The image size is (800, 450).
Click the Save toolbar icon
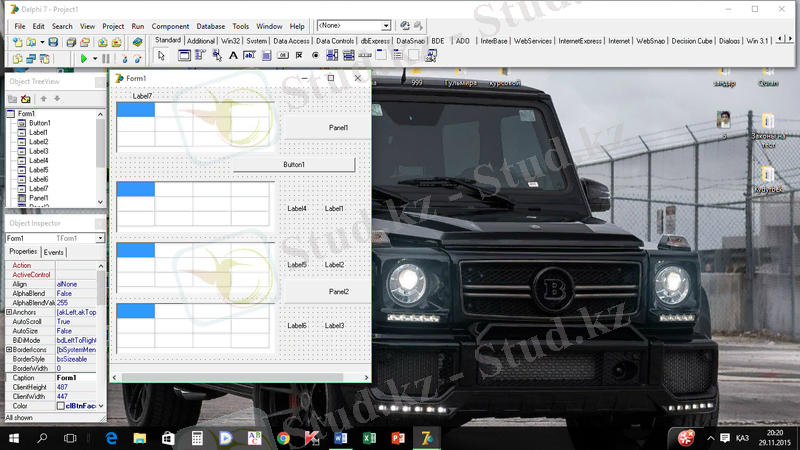pos(53,42)
